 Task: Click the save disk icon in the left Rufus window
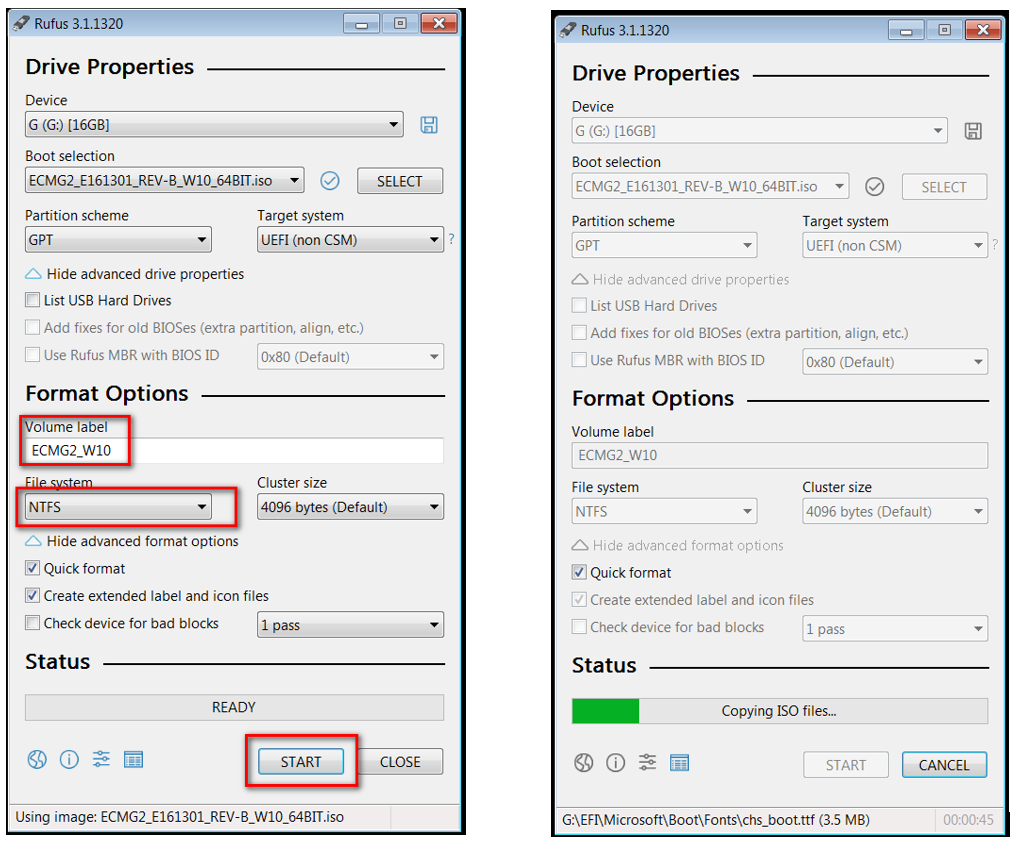point(429,124)
